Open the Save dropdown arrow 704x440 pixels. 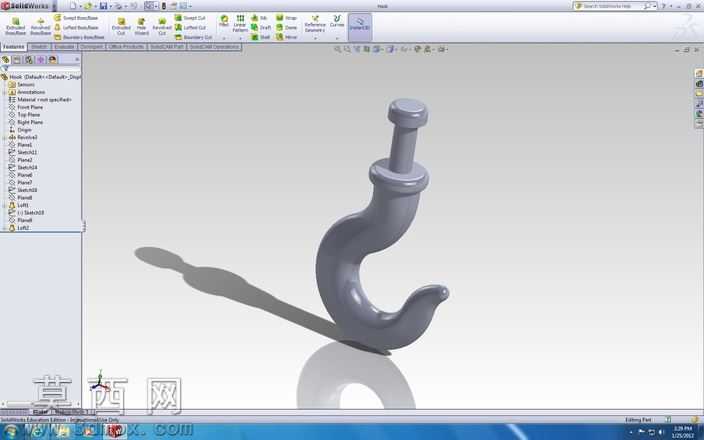click(x=110, y=6)
